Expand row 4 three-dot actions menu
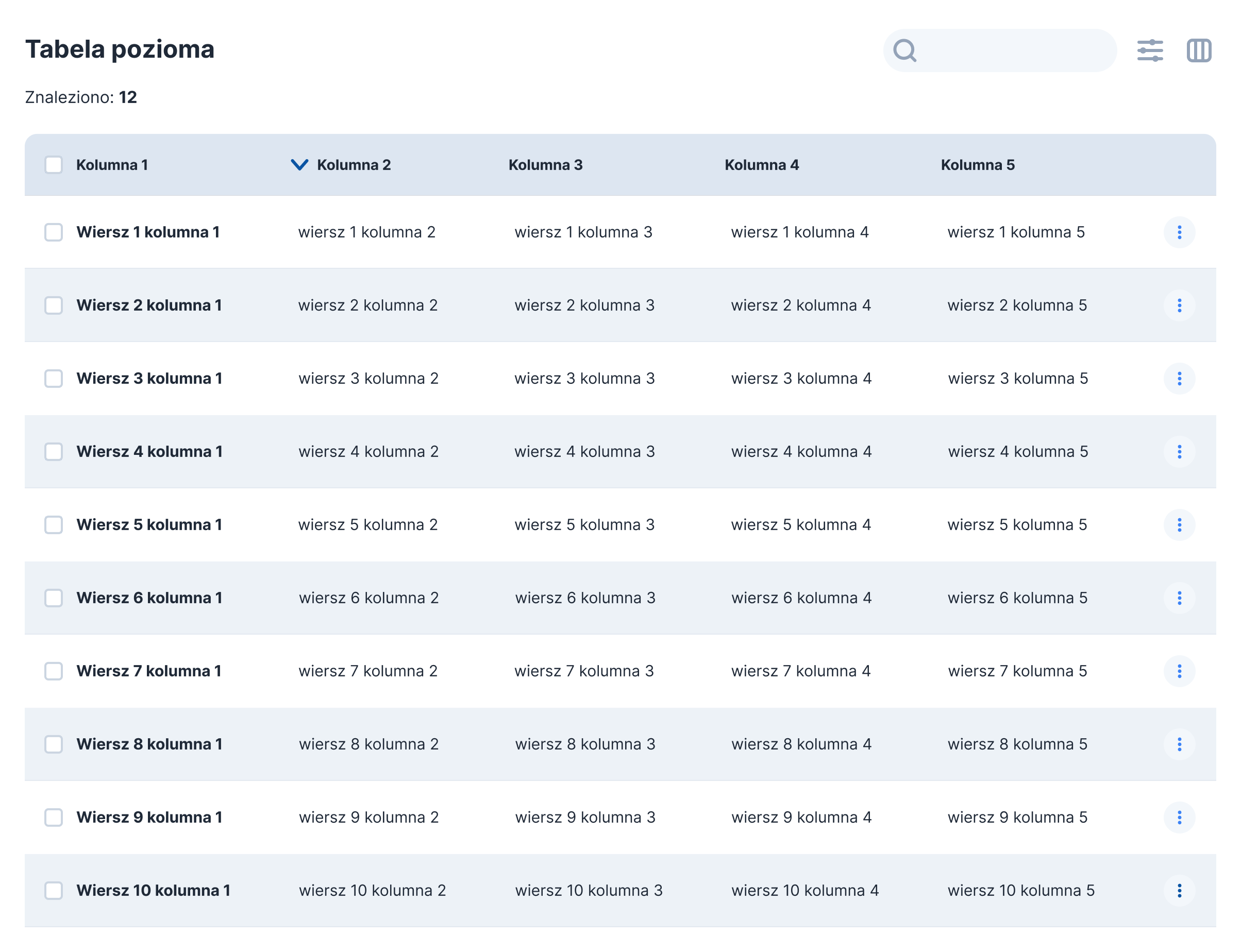This screenshot has height=952, width=1241. pos(1179,452)
